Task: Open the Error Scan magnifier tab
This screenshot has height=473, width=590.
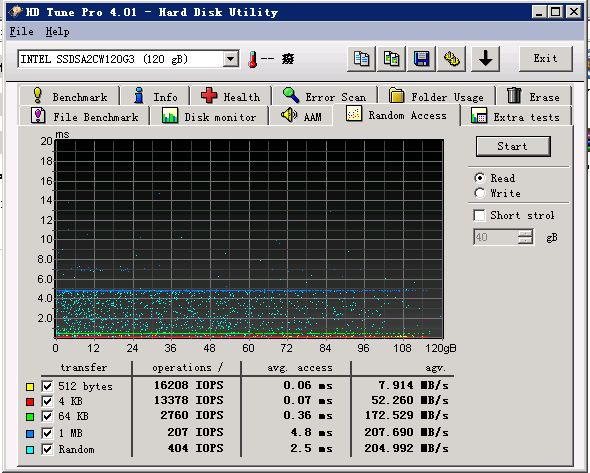Action: point(325,96)
